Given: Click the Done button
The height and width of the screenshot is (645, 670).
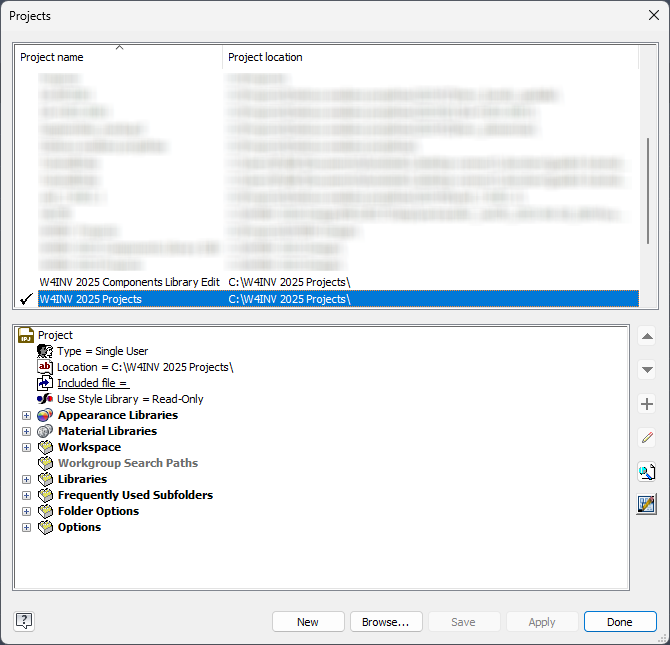Looking at the screenshot, I should 620,621.
